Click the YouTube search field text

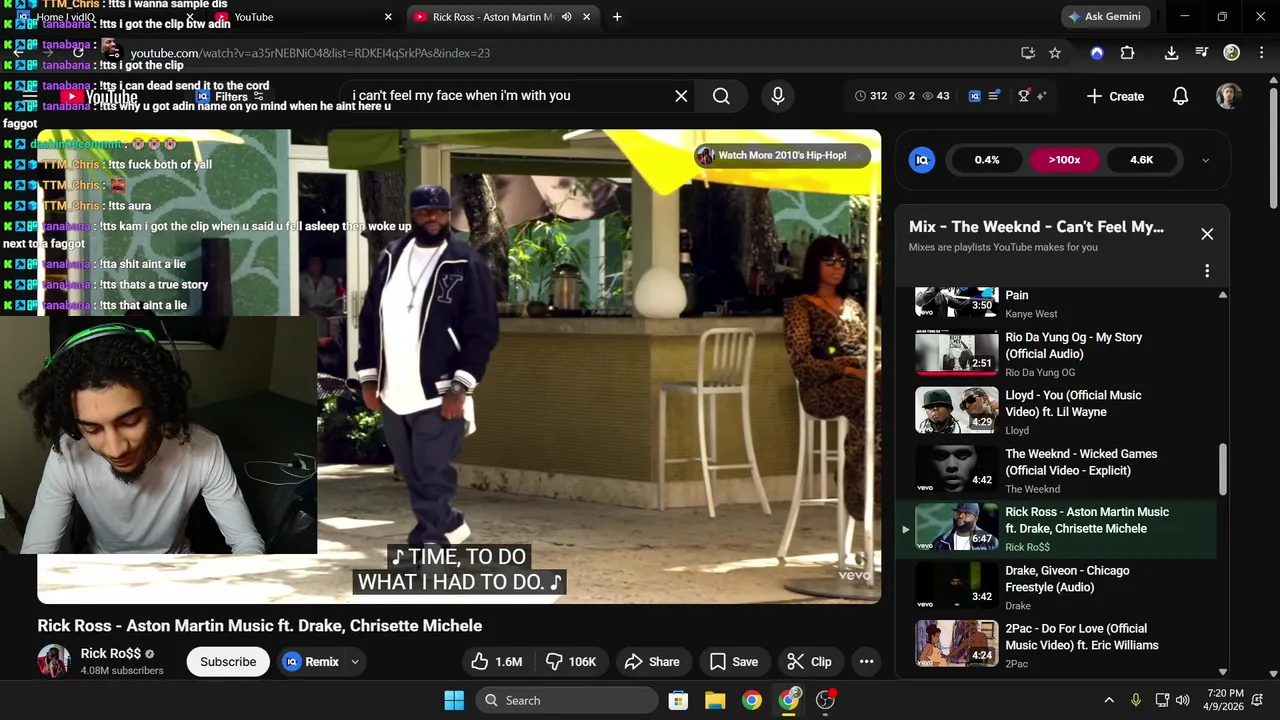click(x=461, y=96)
